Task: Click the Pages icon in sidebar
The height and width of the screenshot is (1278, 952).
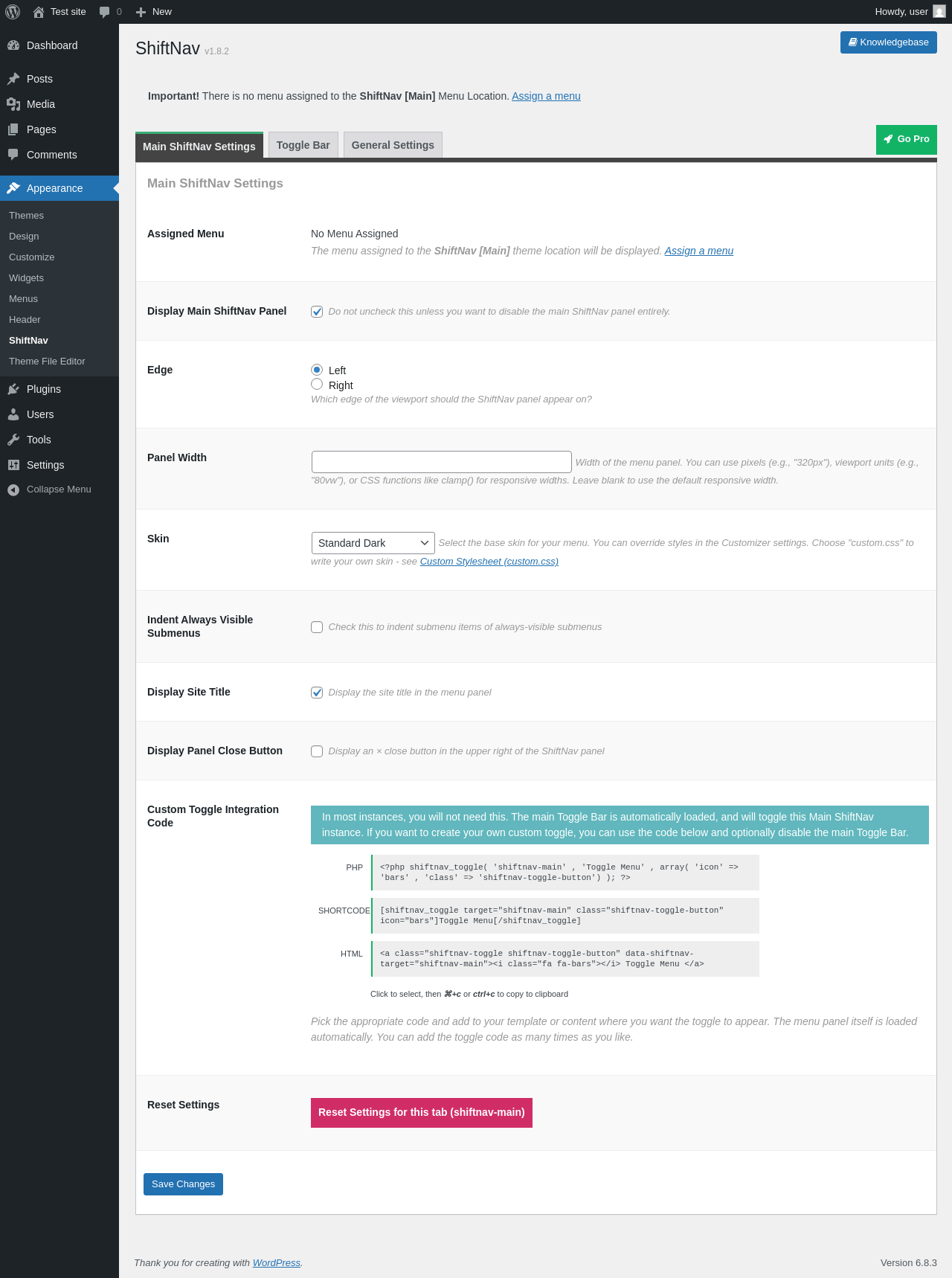Action: (x=13, y=129)
